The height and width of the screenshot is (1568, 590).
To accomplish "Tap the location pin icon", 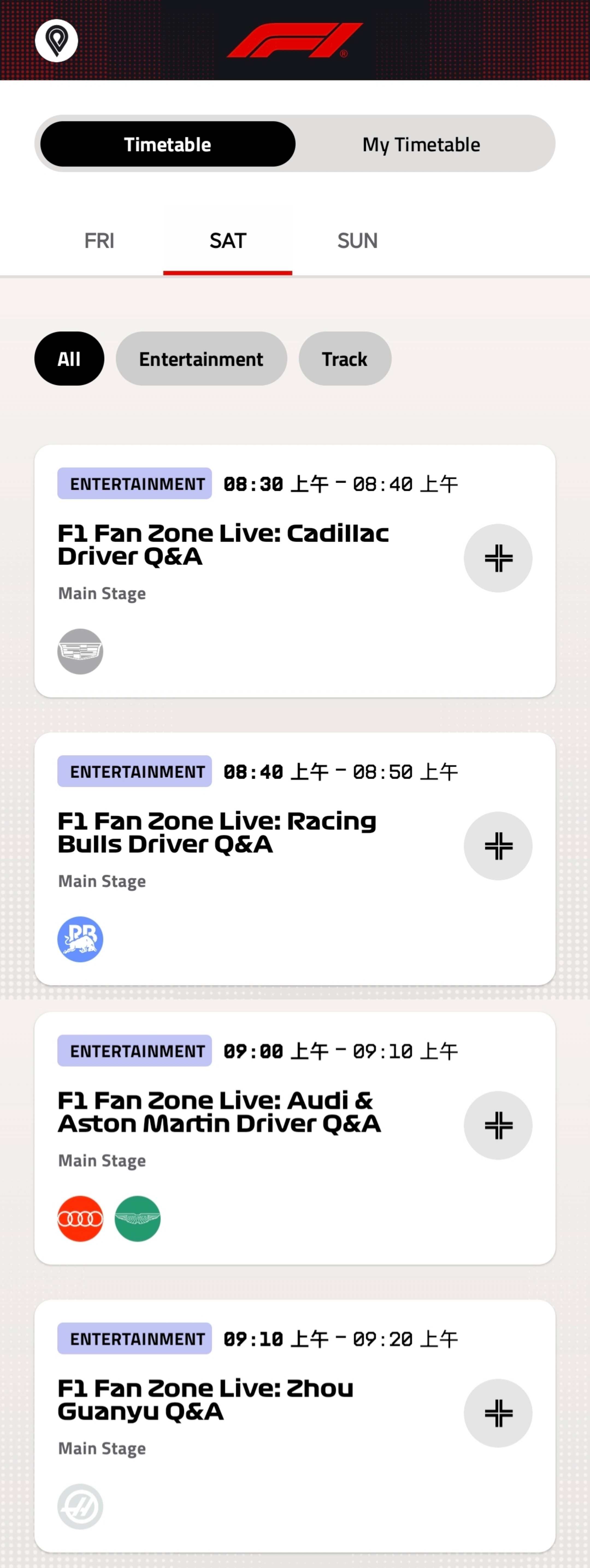I will click(57, 41).
